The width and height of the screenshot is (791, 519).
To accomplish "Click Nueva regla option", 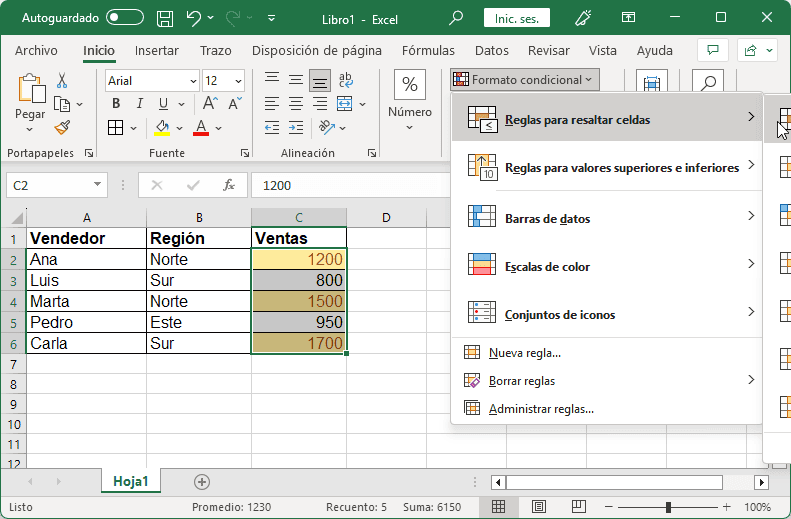I will coord(524,353).
